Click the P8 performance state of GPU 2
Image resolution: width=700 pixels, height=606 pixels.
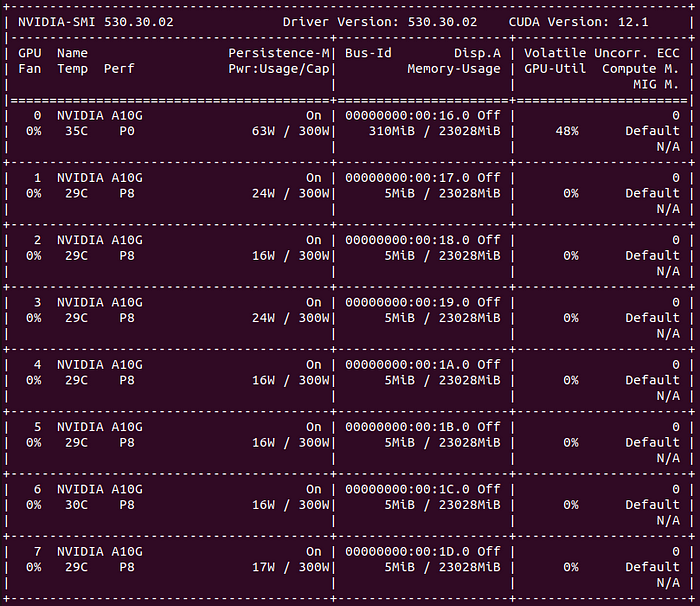point(127,256)
